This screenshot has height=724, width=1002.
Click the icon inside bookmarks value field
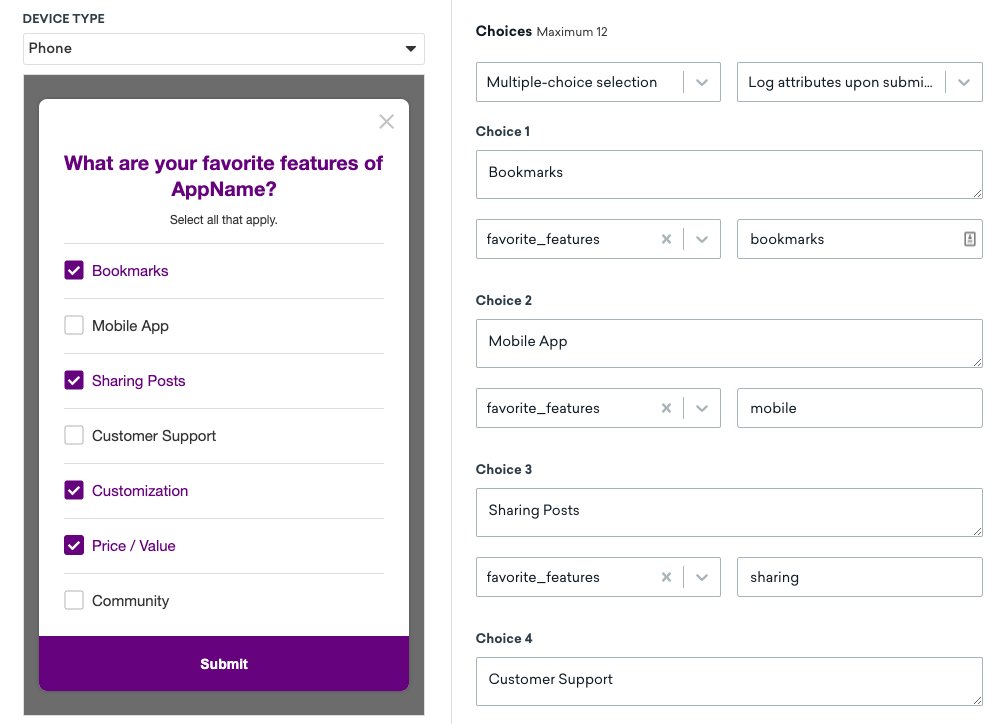(x=969, y=240)
